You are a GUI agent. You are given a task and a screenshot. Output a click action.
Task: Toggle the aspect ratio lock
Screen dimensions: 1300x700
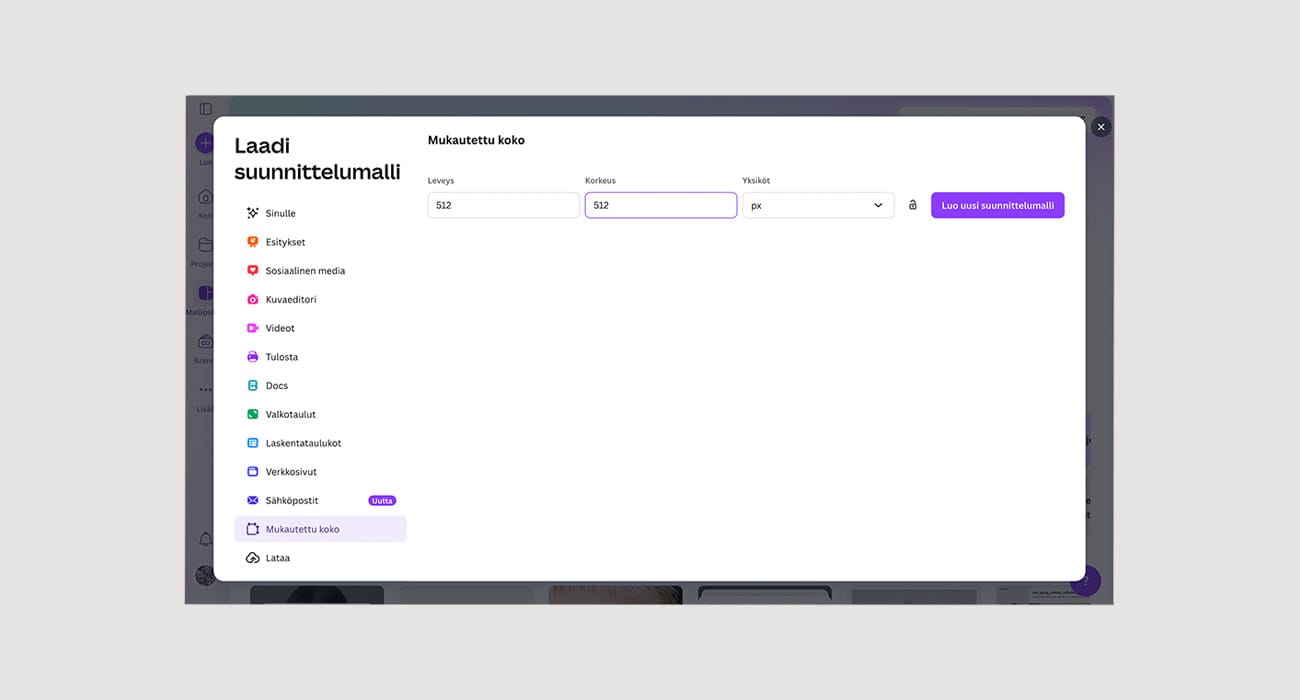coord(912,205)
